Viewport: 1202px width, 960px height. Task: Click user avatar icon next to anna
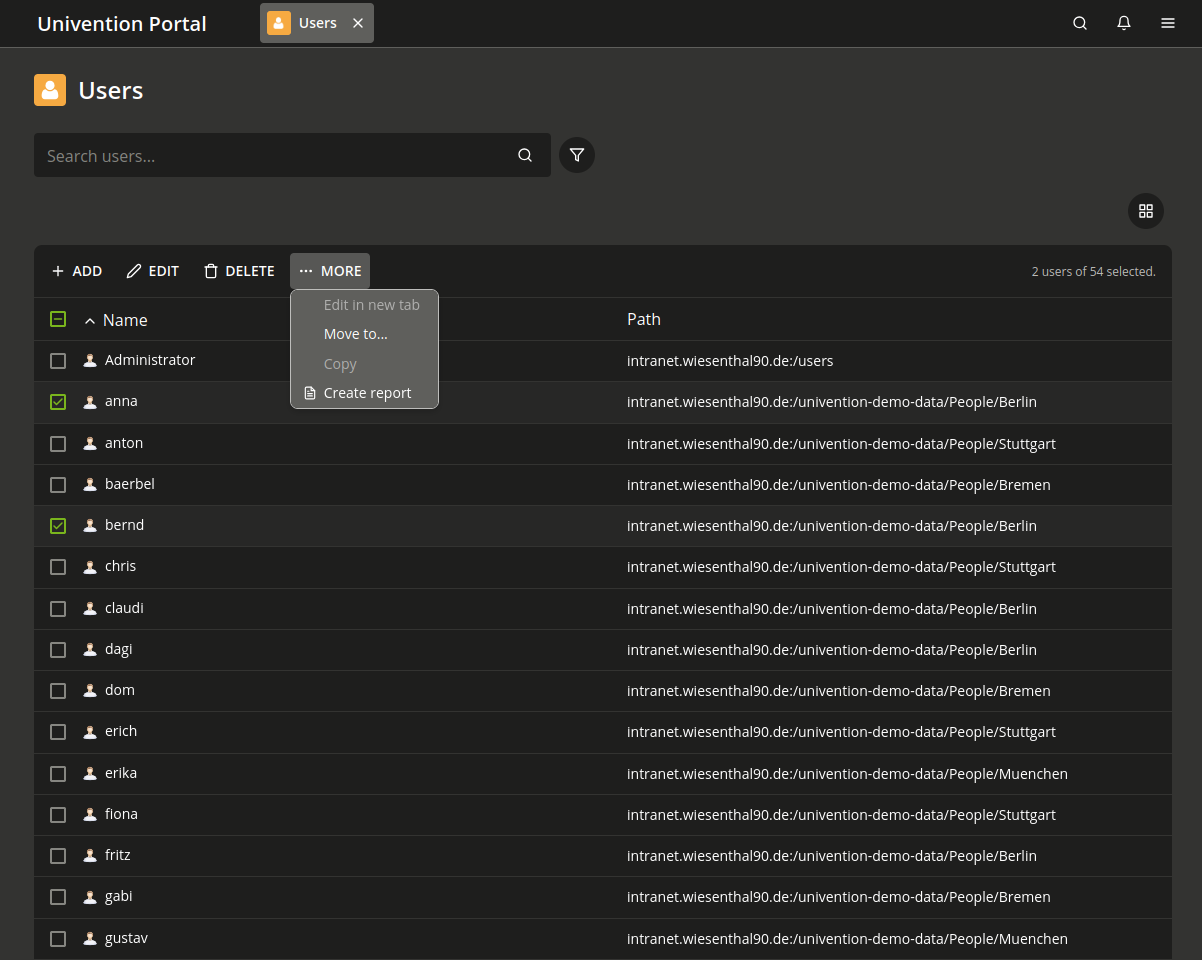click(90, 402)
